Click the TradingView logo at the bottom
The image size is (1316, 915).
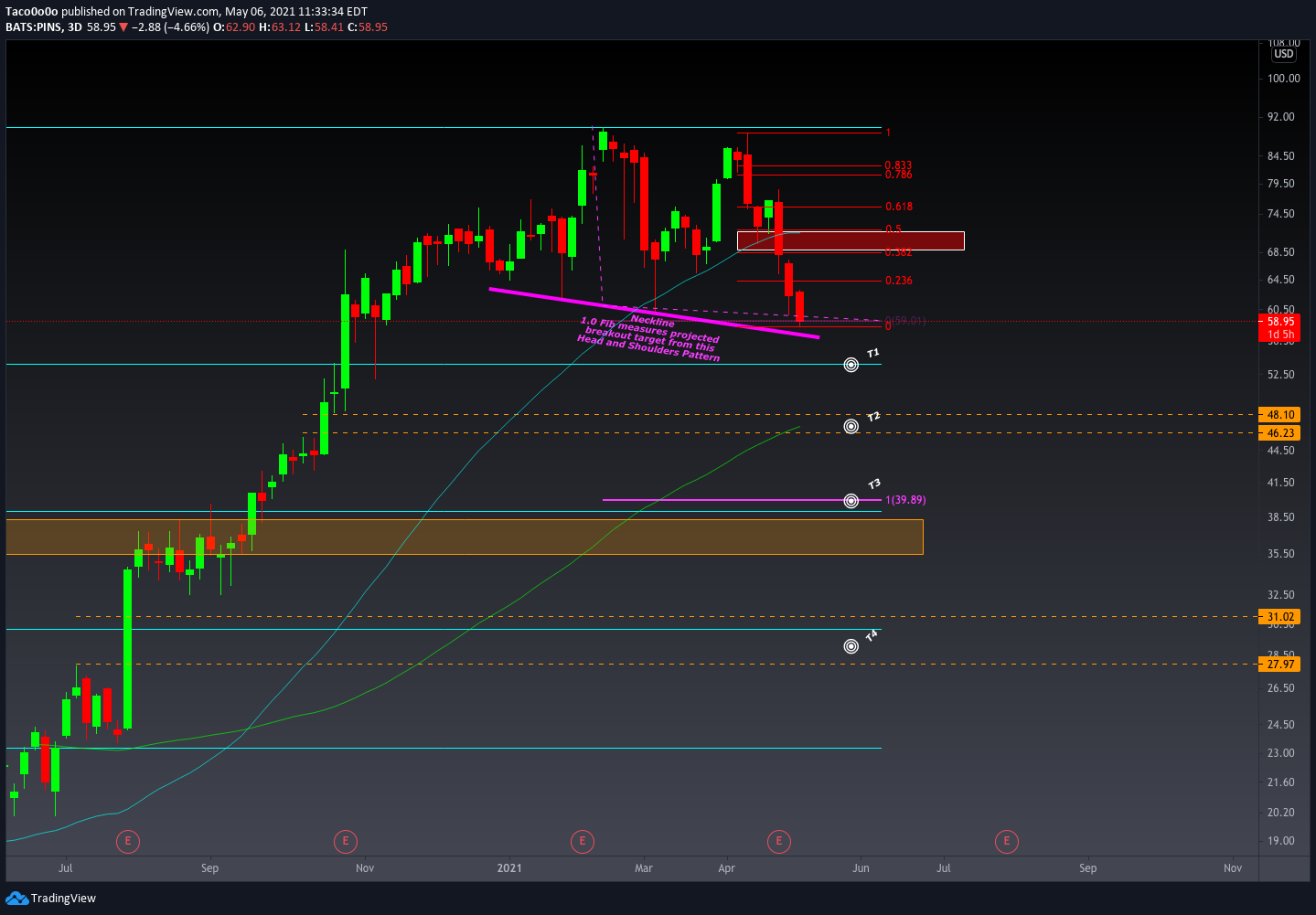[51, 899]
